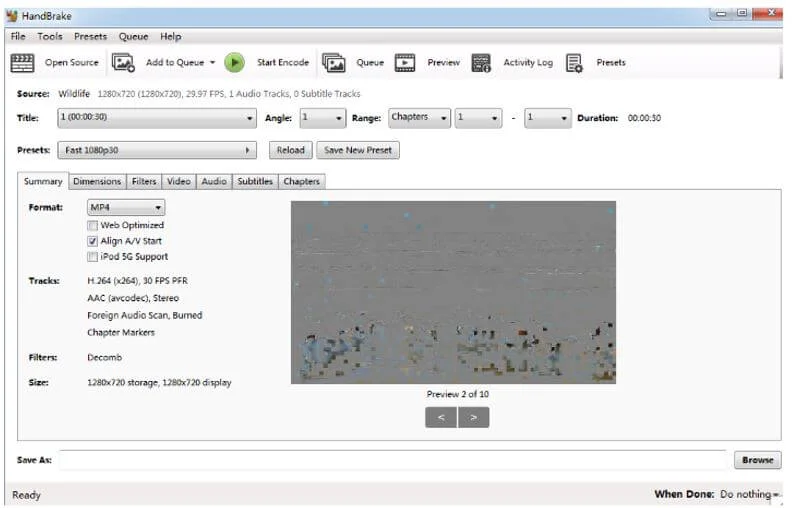
Task: Switch to the Video tab
Action: pyautogui.click(x=178, y=182)
